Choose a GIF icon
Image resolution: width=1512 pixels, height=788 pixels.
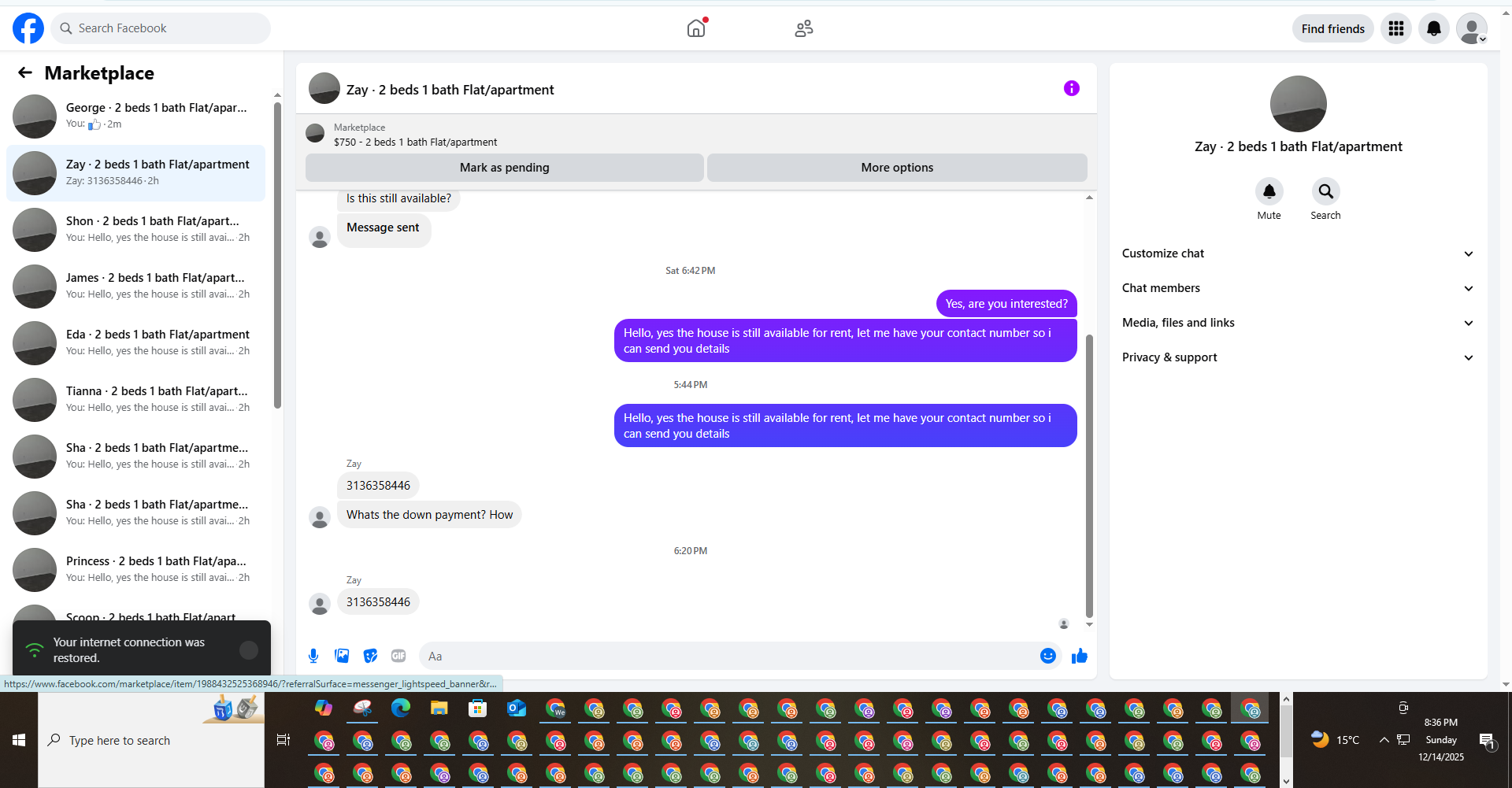coord(398,656)
